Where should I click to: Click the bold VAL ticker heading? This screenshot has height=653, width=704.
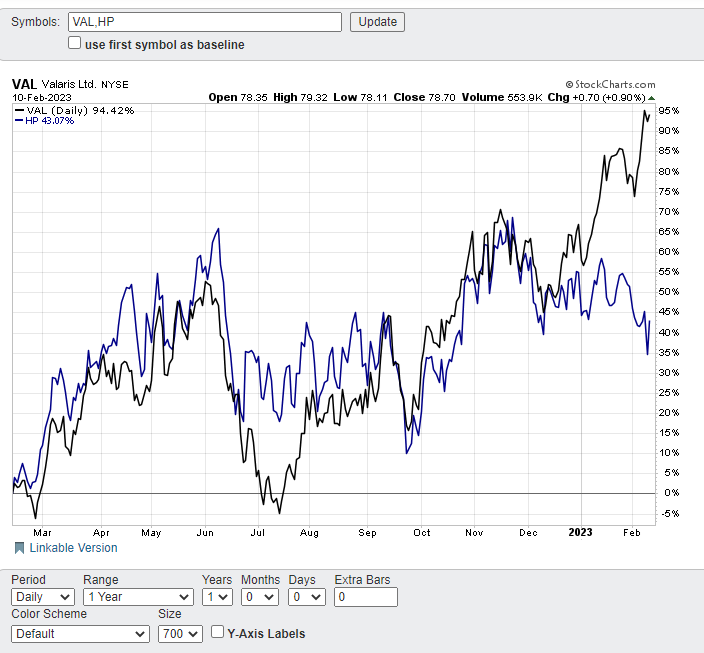pos(24,84)
